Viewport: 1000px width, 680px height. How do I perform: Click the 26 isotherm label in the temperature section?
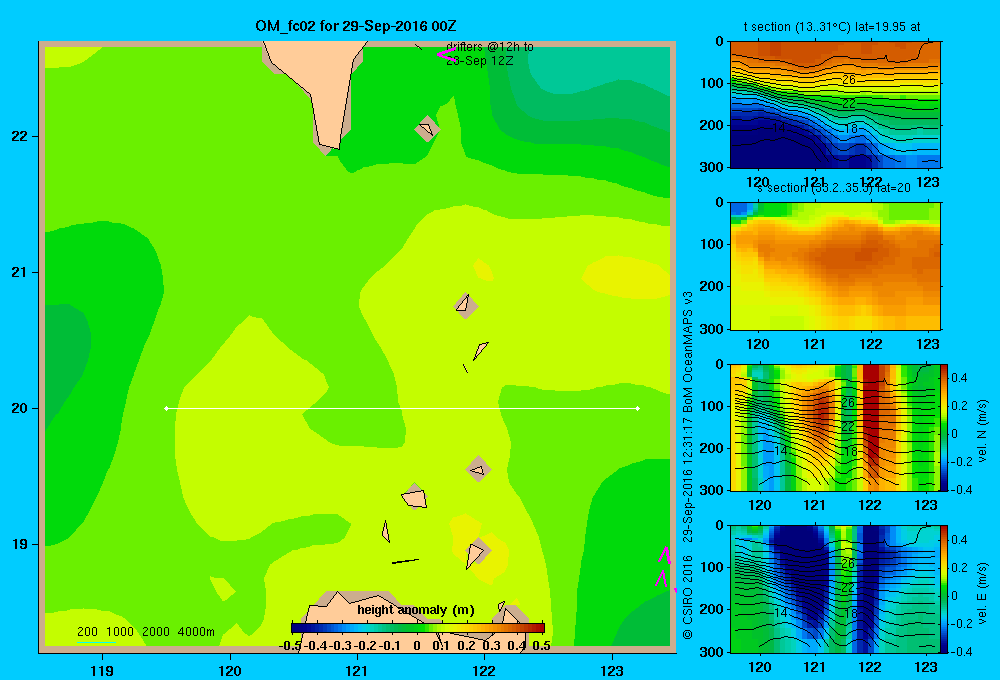click(848, 80)
